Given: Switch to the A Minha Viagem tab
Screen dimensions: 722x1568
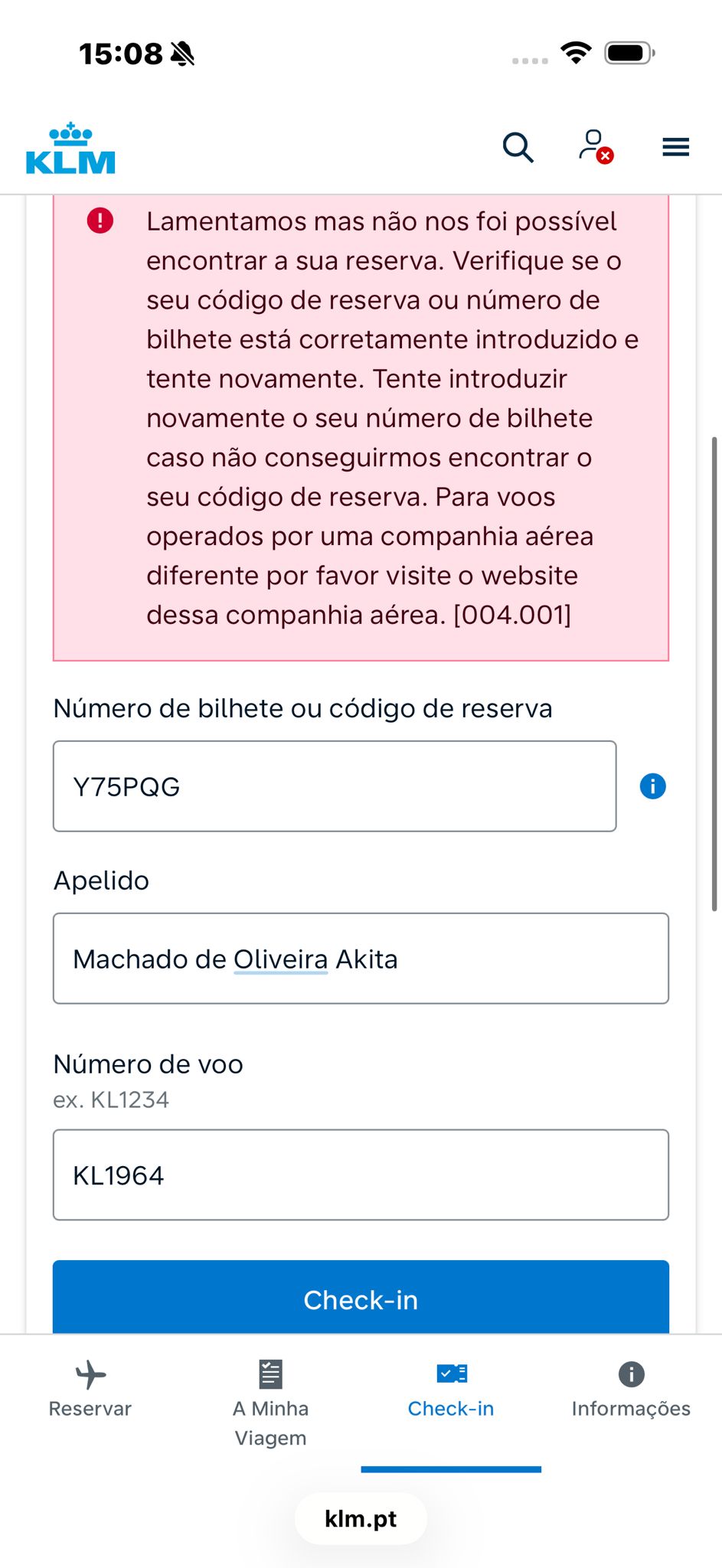Looking at the screenshot, I should pos(270,1423).
